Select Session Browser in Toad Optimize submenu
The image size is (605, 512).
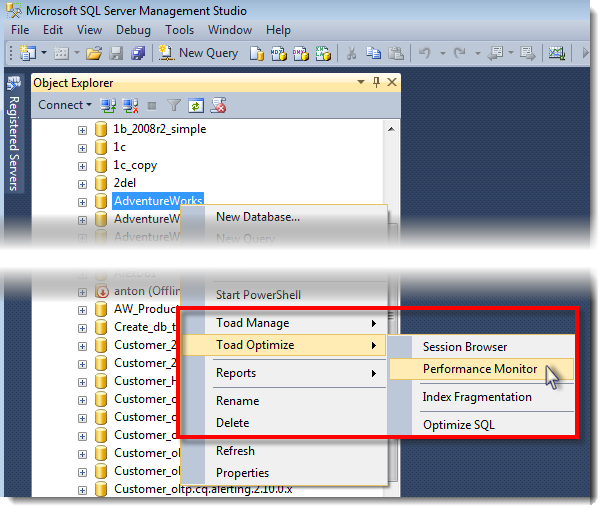(x=482, y=347)
